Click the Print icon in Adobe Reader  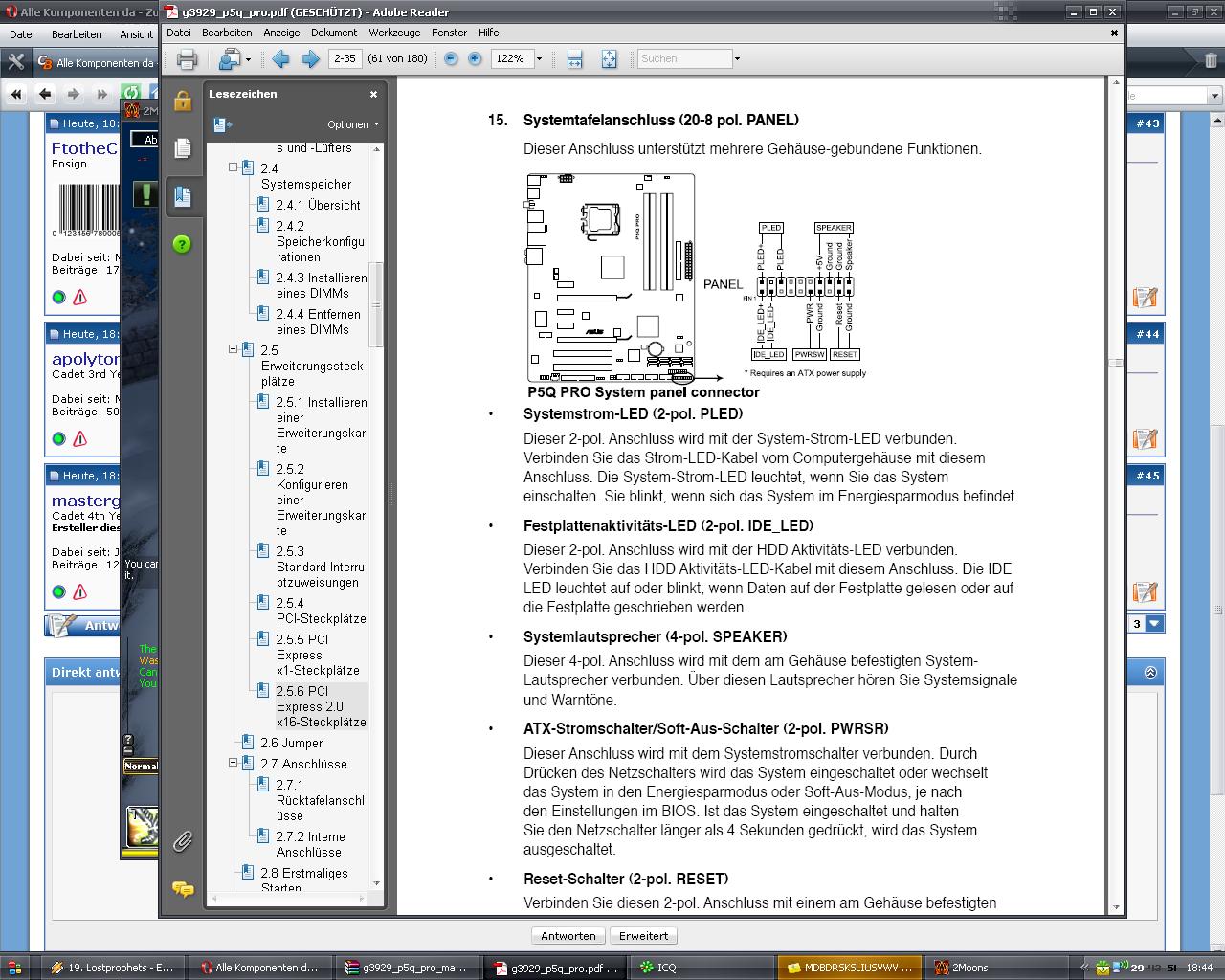(187, 59)
